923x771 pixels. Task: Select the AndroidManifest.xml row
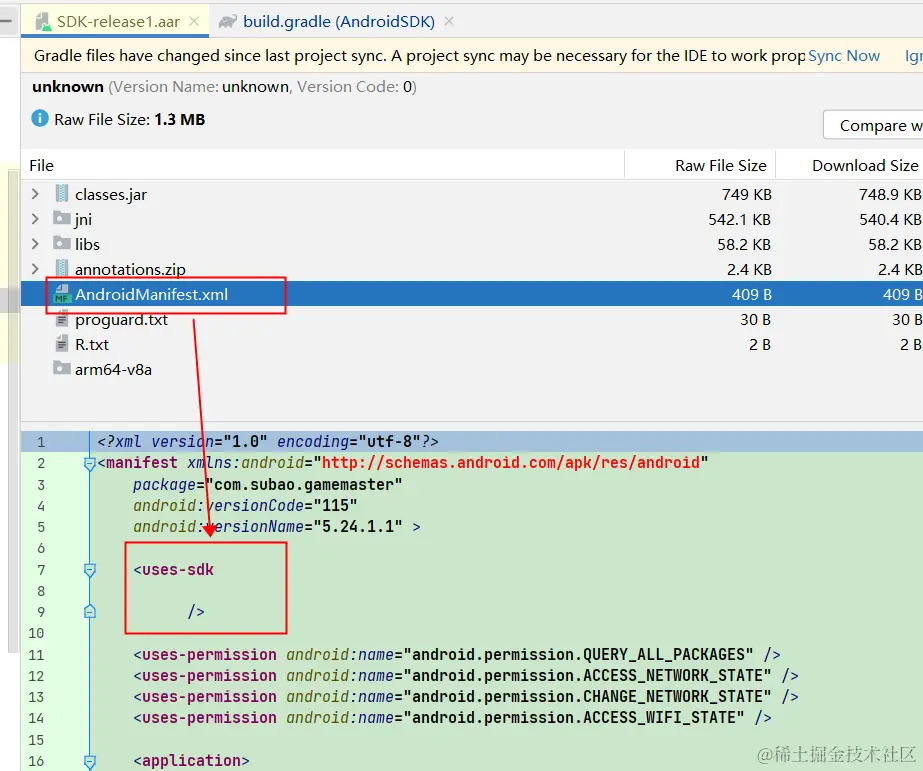coord(472,294)
